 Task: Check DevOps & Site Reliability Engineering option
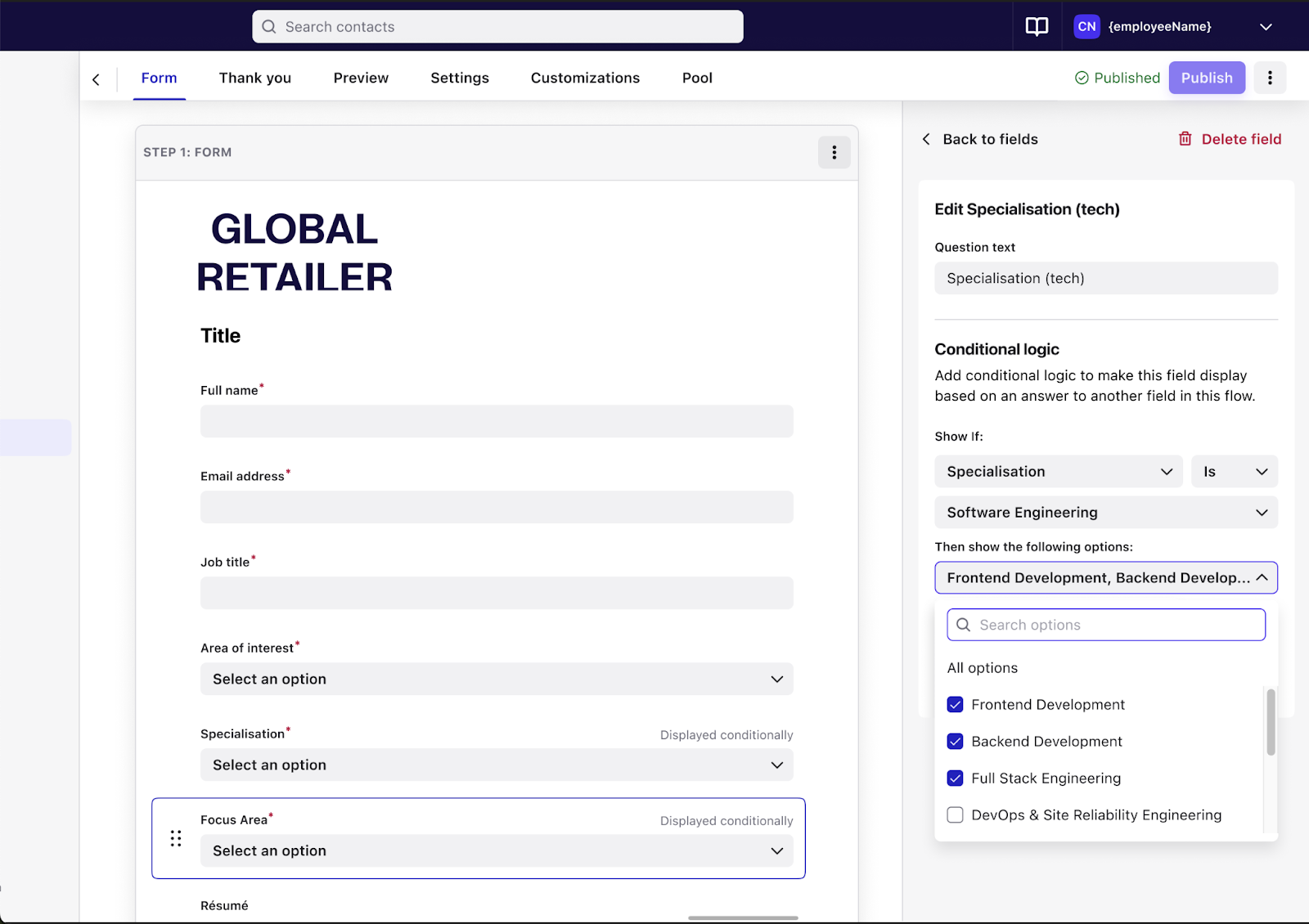click(955, 815)
